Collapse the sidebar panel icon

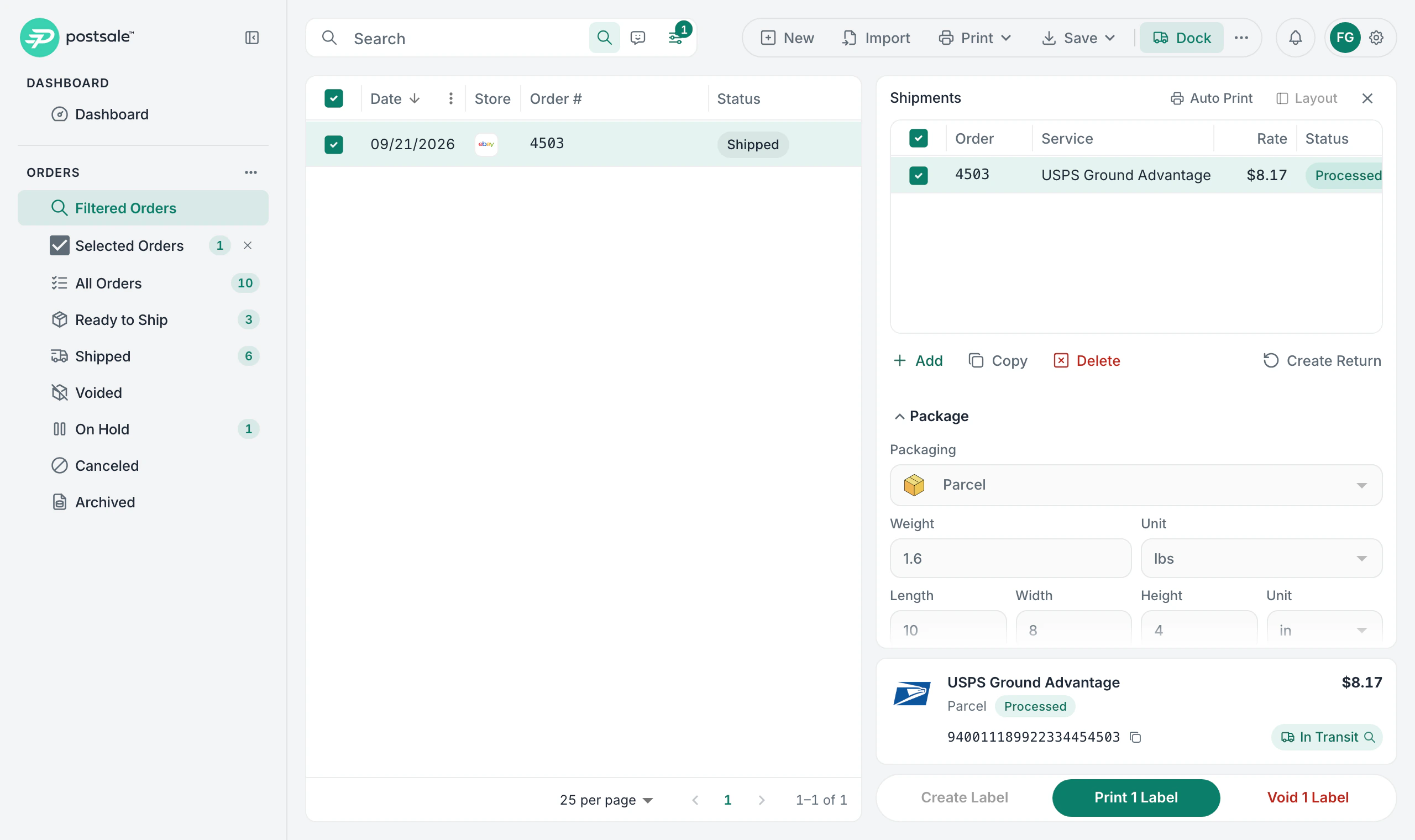[252, 38]
